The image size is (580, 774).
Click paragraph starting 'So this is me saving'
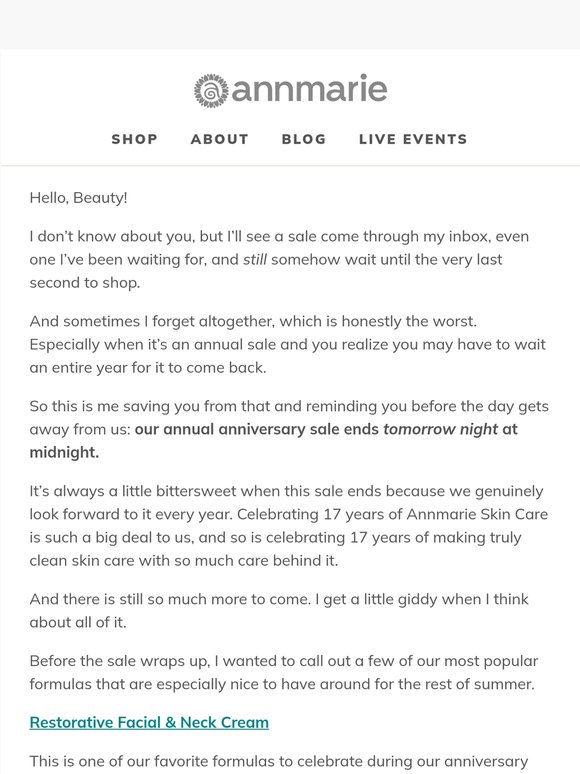pyautogui.click(x=289, y=429)
